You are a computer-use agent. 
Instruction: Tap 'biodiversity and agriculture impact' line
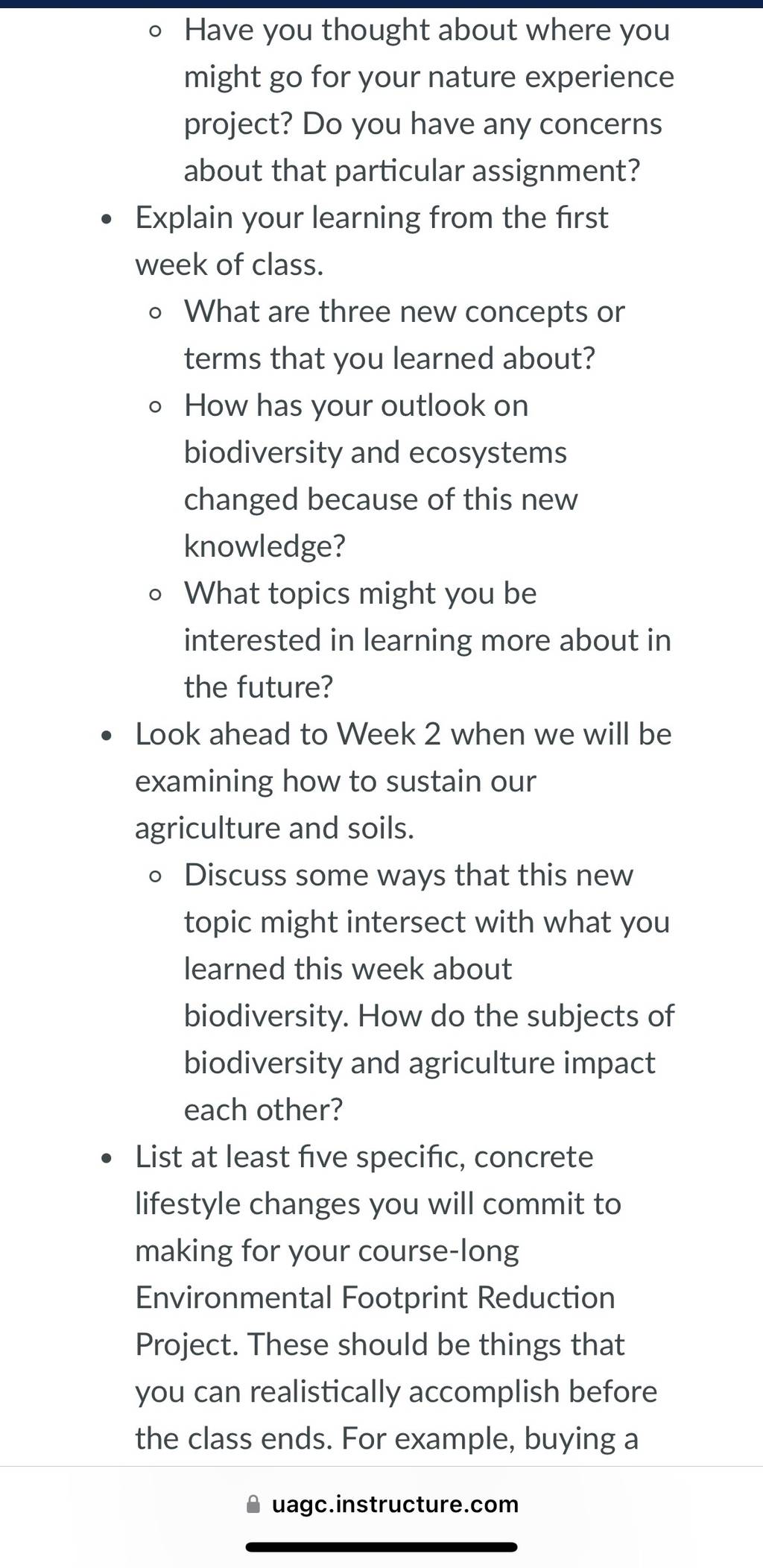pos(420,1063)
